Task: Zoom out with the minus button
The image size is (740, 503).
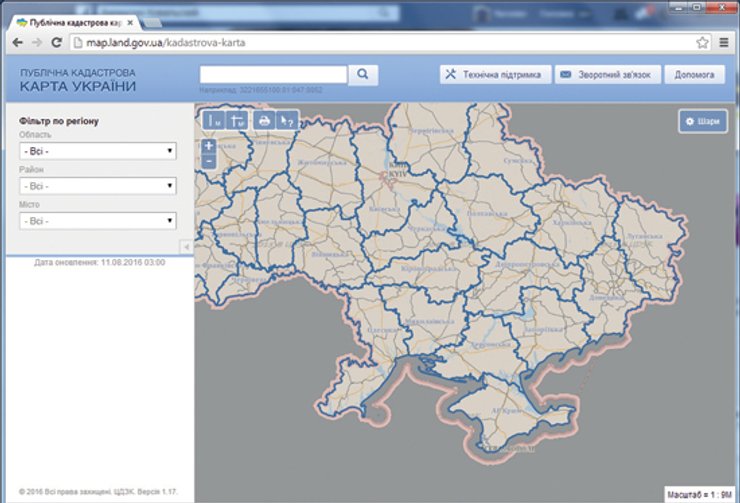Action: coord(208,160)
